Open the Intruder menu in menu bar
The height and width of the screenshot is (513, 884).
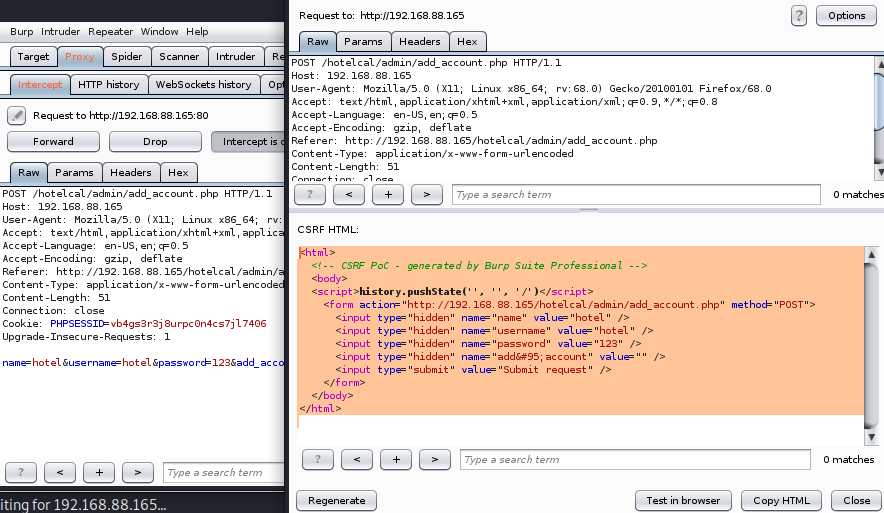pyautogui.click(x=60, y=32)
